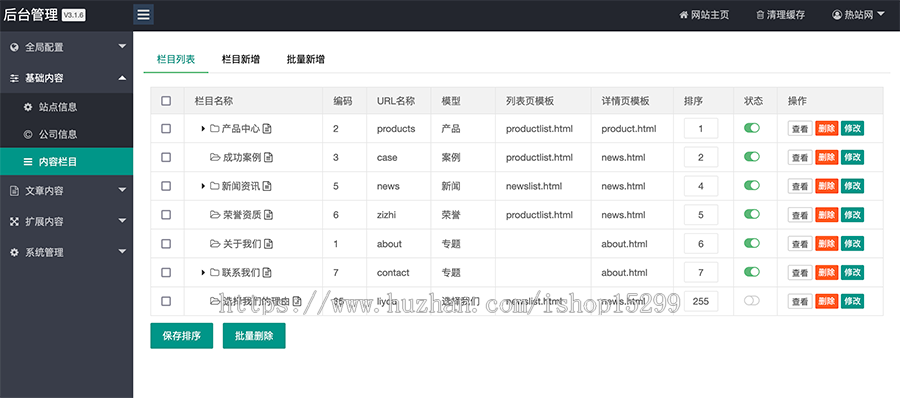This screenshot has width=900, height=398.
Task: Check the 荣誉资质 row checkbox
Action: [166, 215]
